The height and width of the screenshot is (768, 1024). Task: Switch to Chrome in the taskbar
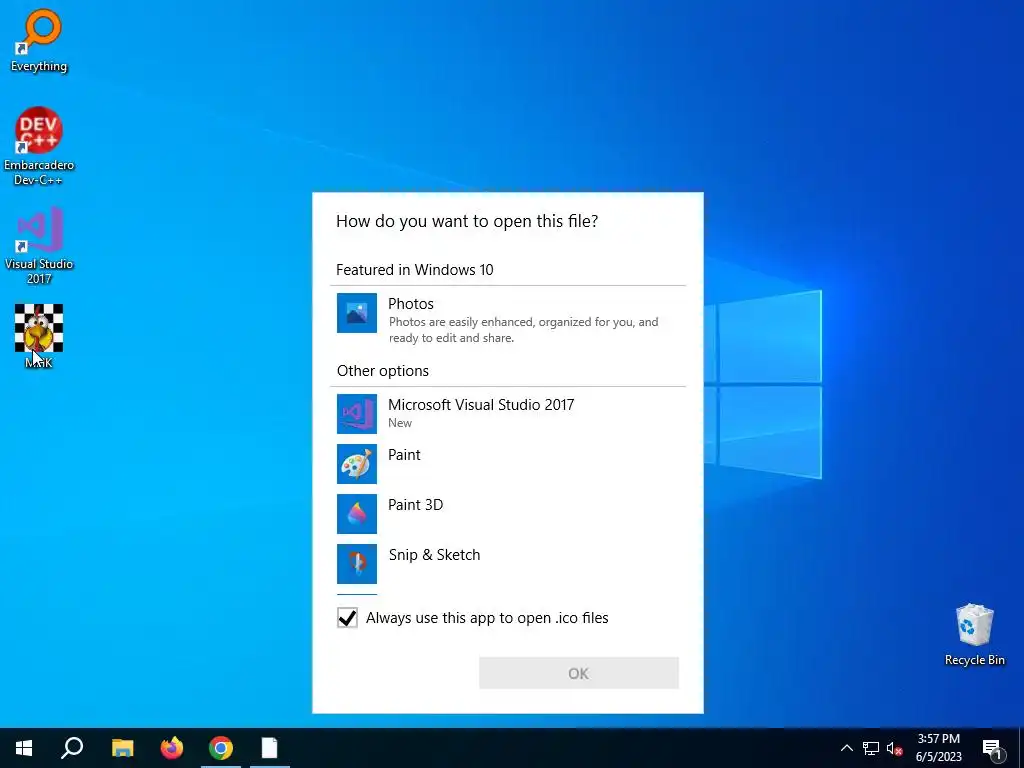[x=221, y=748]
